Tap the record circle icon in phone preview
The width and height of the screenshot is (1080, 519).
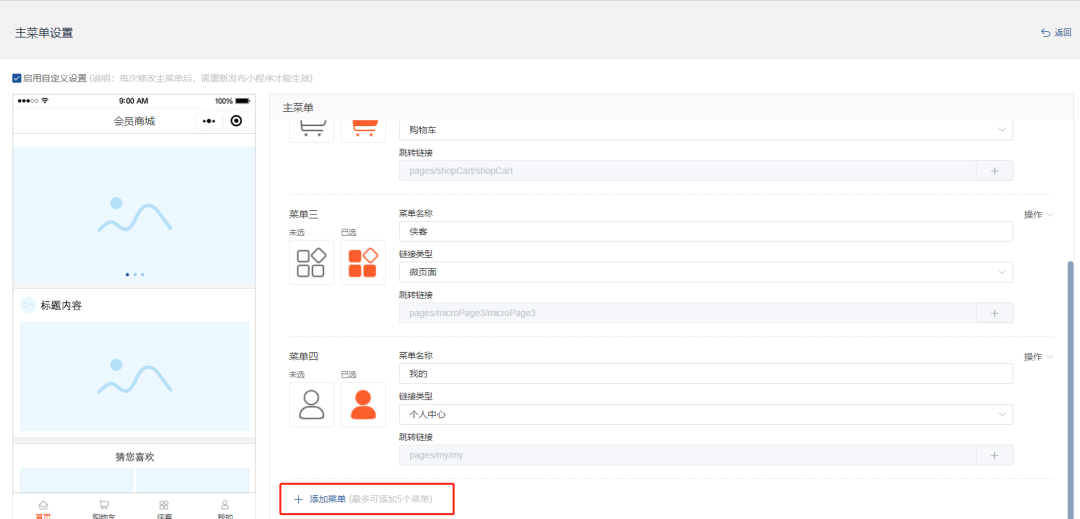(x=236, y=121)
